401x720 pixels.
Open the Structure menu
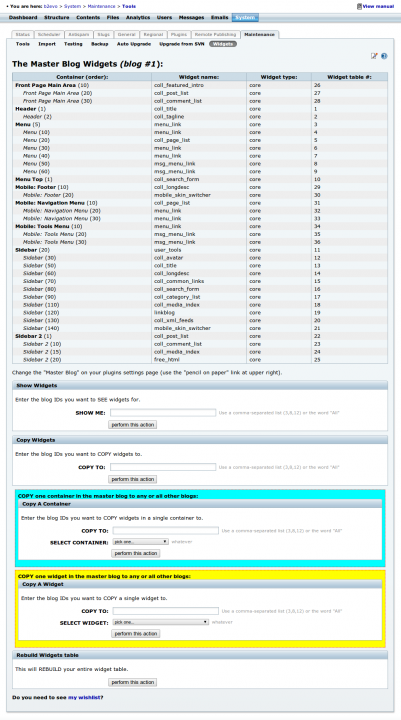tap(56, 17)
